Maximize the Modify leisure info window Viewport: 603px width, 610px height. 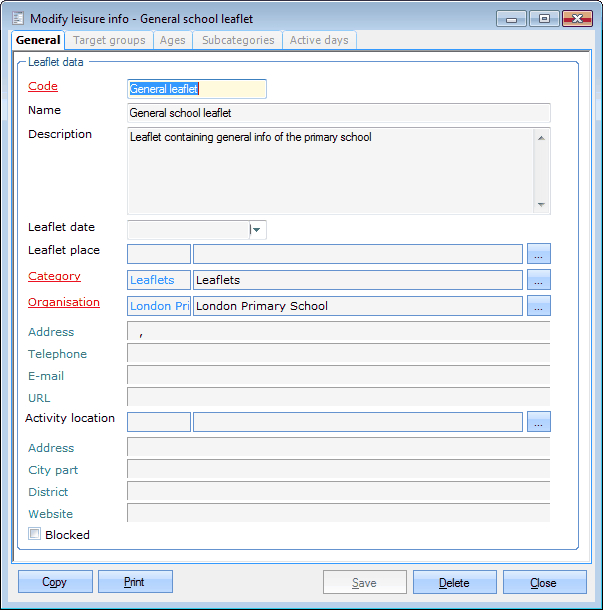tap(544, 19)
